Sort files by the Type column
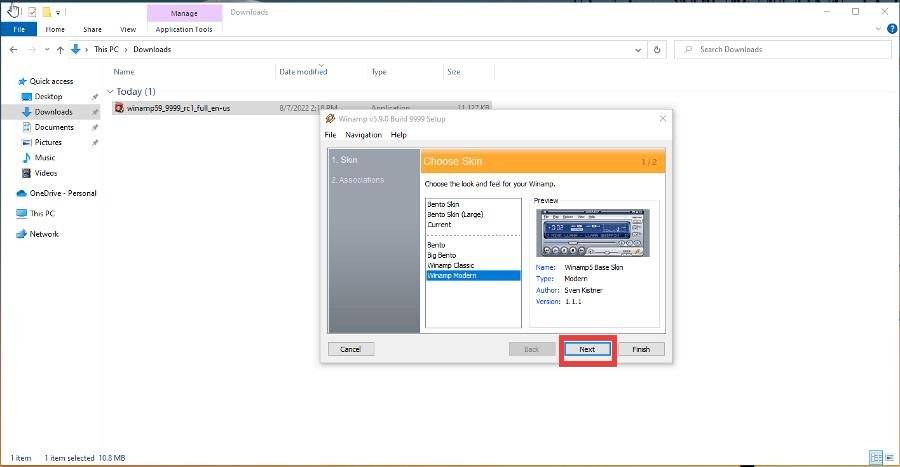This screenshot has width=900, height=467. point(379,72)
